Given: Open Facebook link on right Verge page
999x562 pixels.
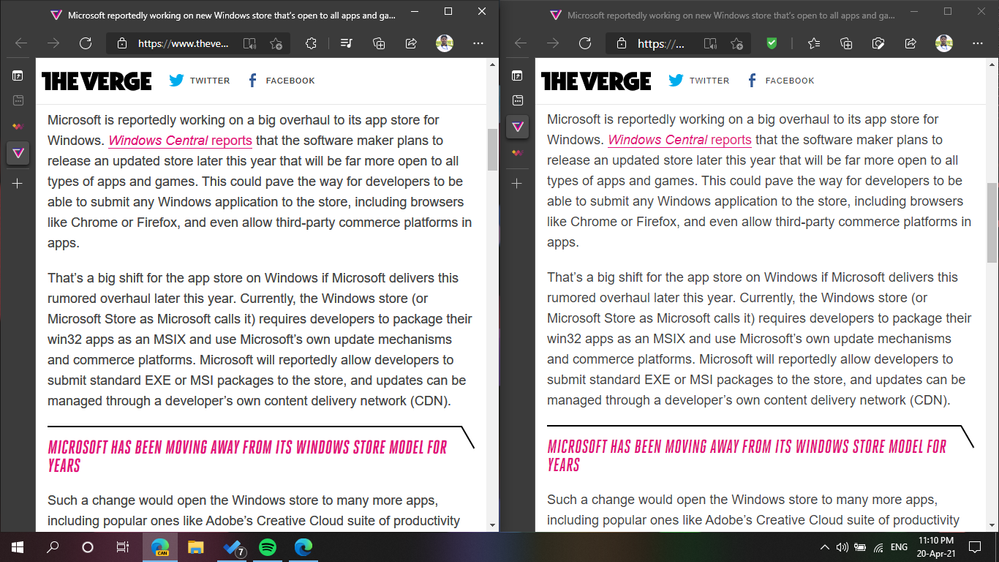Looking at the screenshot, I should coord(780,80).
